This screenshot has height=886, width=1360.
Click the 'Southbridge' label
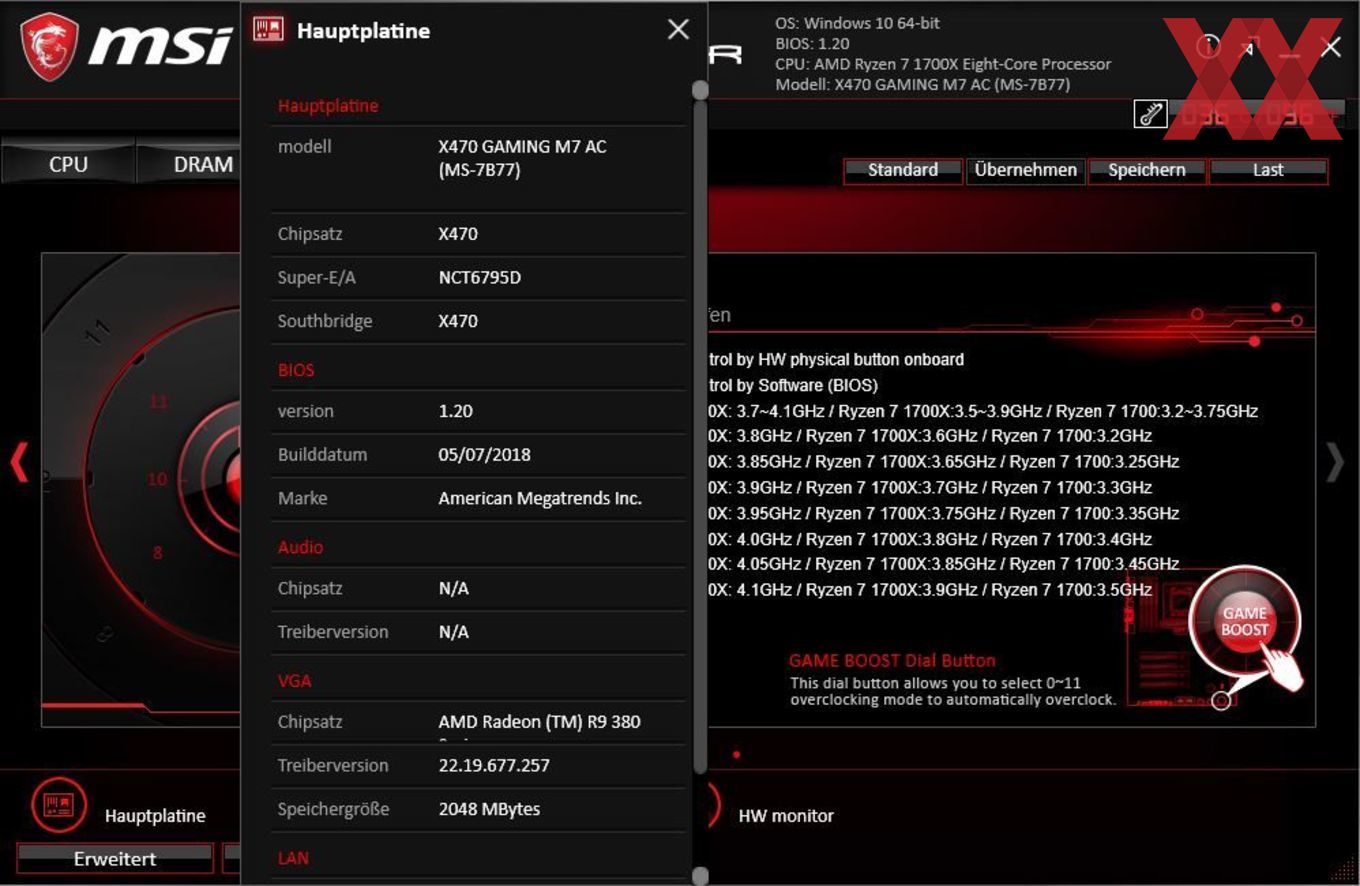(x=325, y=322)
